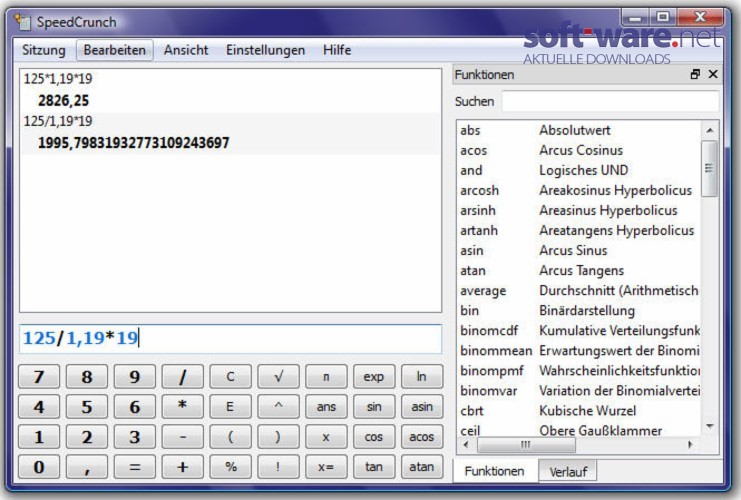Screen dimensions: 741x500
Task: Click the ln function key
Action: tap(422, 377)
